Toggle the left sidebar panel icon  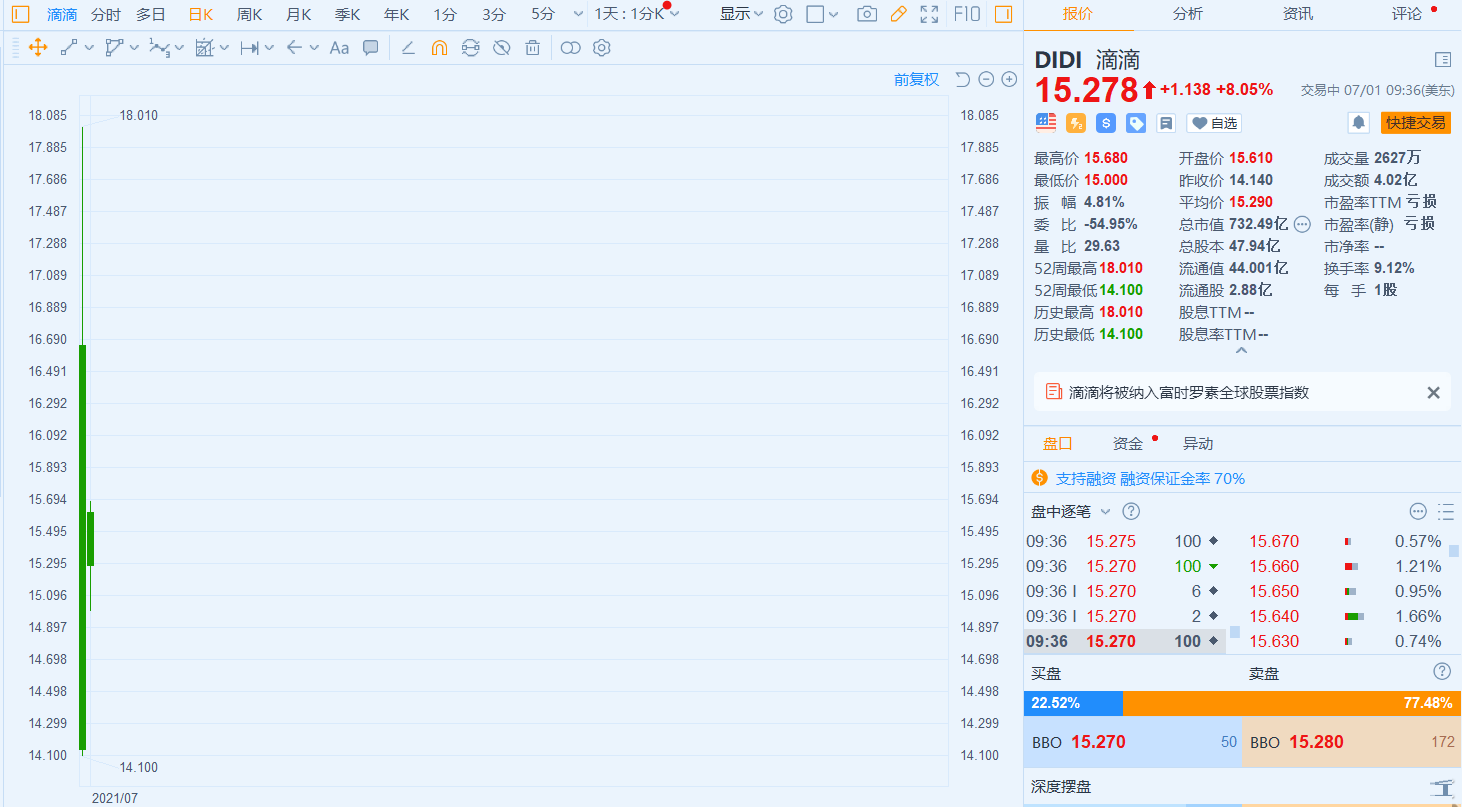pos(20,14)
